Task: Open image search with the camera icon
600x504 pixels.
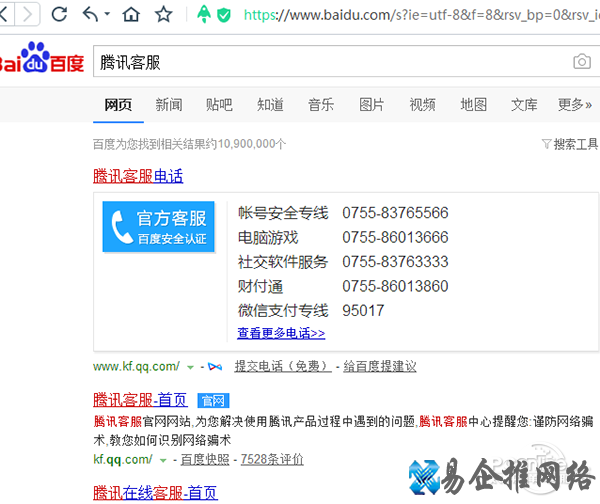Action: point(582,61)
